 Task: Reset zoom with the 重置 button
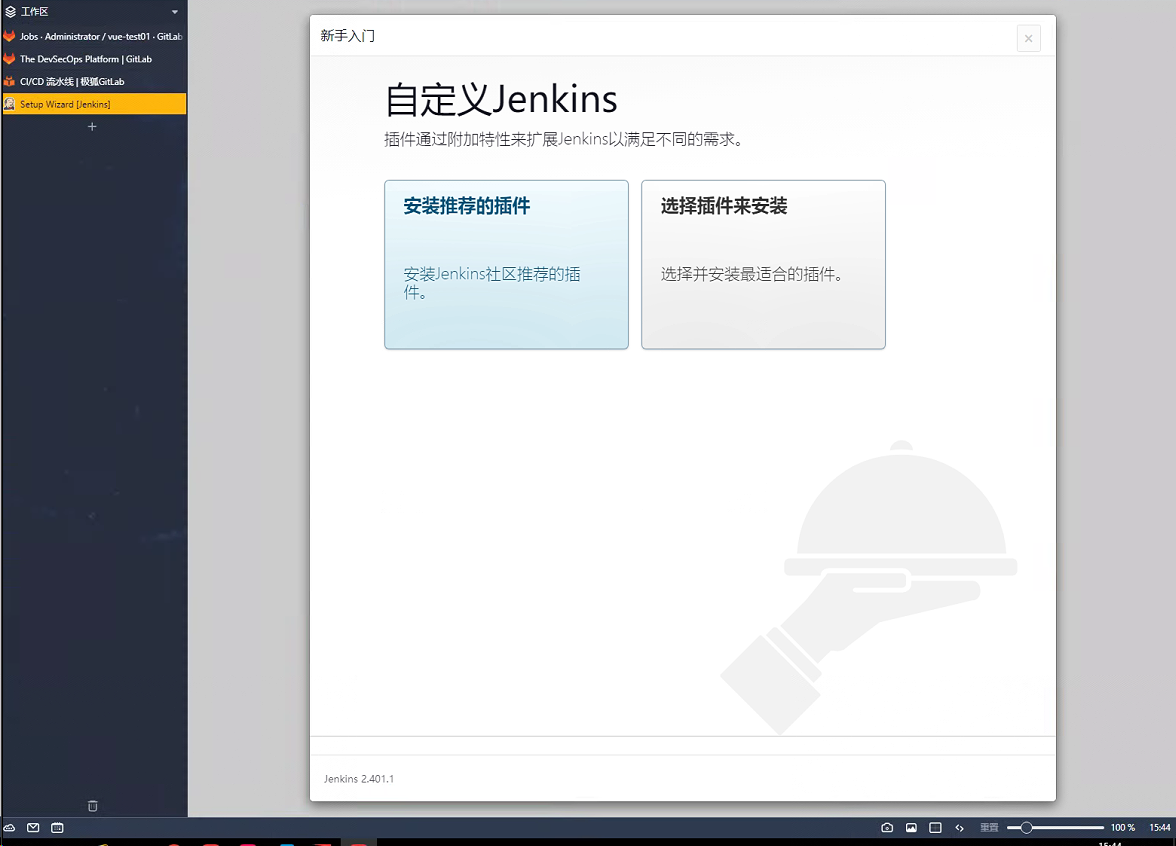989,827
